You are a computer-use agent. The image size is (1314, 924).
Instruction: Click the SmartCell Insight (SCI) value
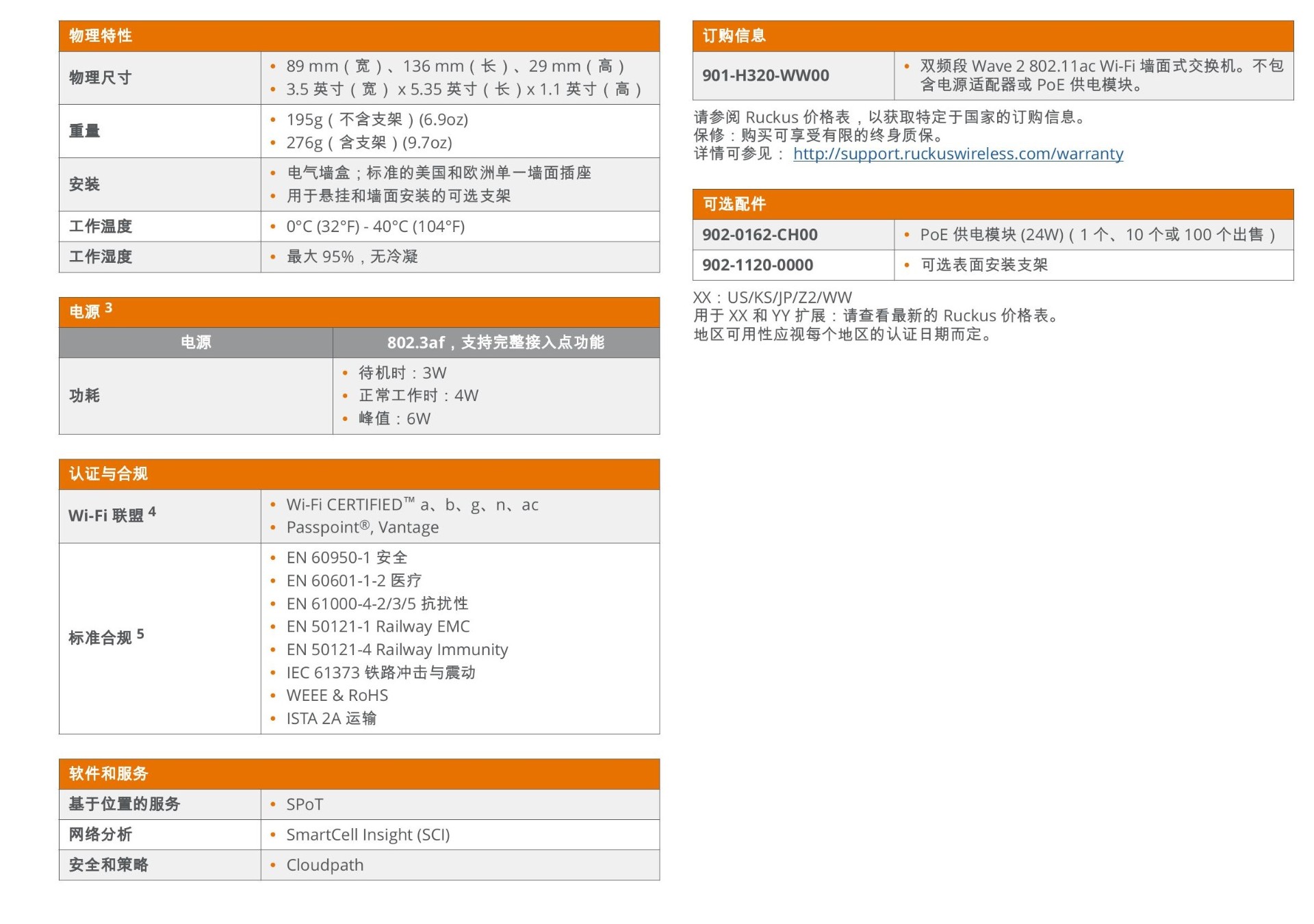(x=368, y=835)
